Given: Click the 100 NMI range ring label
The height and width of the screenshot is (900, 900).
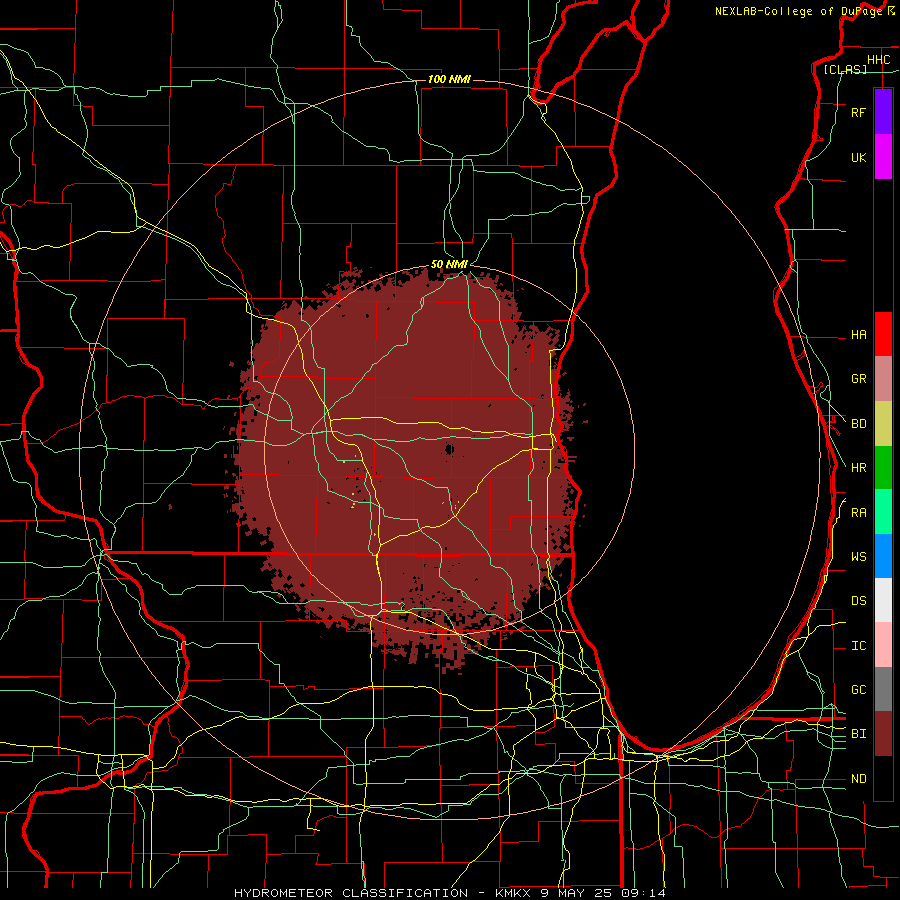Looking at the screenshot, I should click(x=449, y=79).
